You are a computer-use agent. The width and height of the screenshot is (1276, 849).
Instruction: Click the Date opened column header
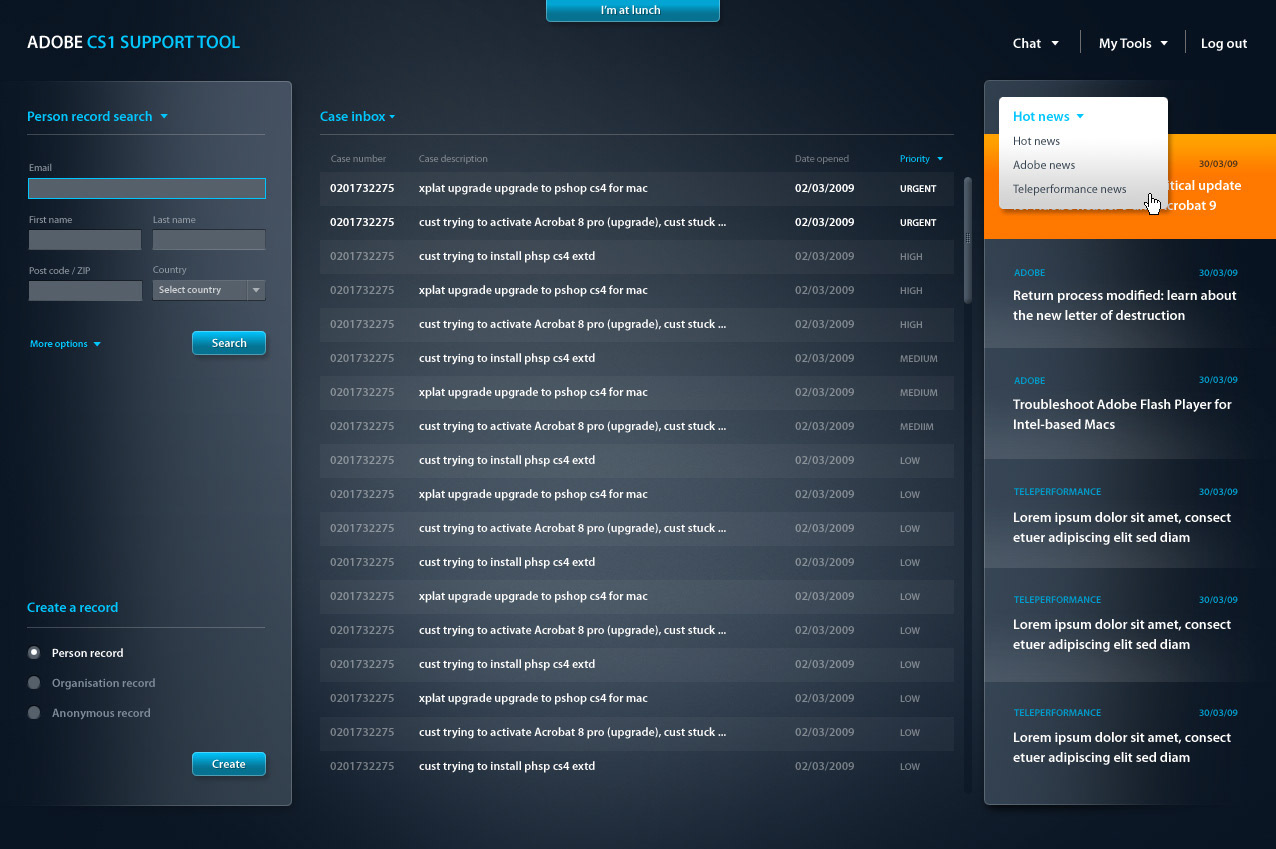pyautogui.click(x=822, y=159)
